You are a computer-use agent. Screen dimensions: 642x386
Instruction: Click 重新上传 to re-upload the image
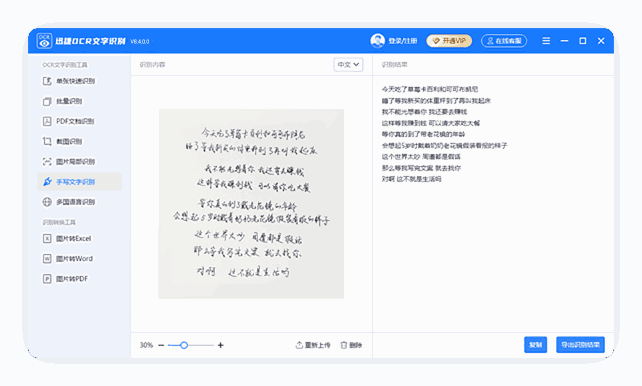point(313,345)
